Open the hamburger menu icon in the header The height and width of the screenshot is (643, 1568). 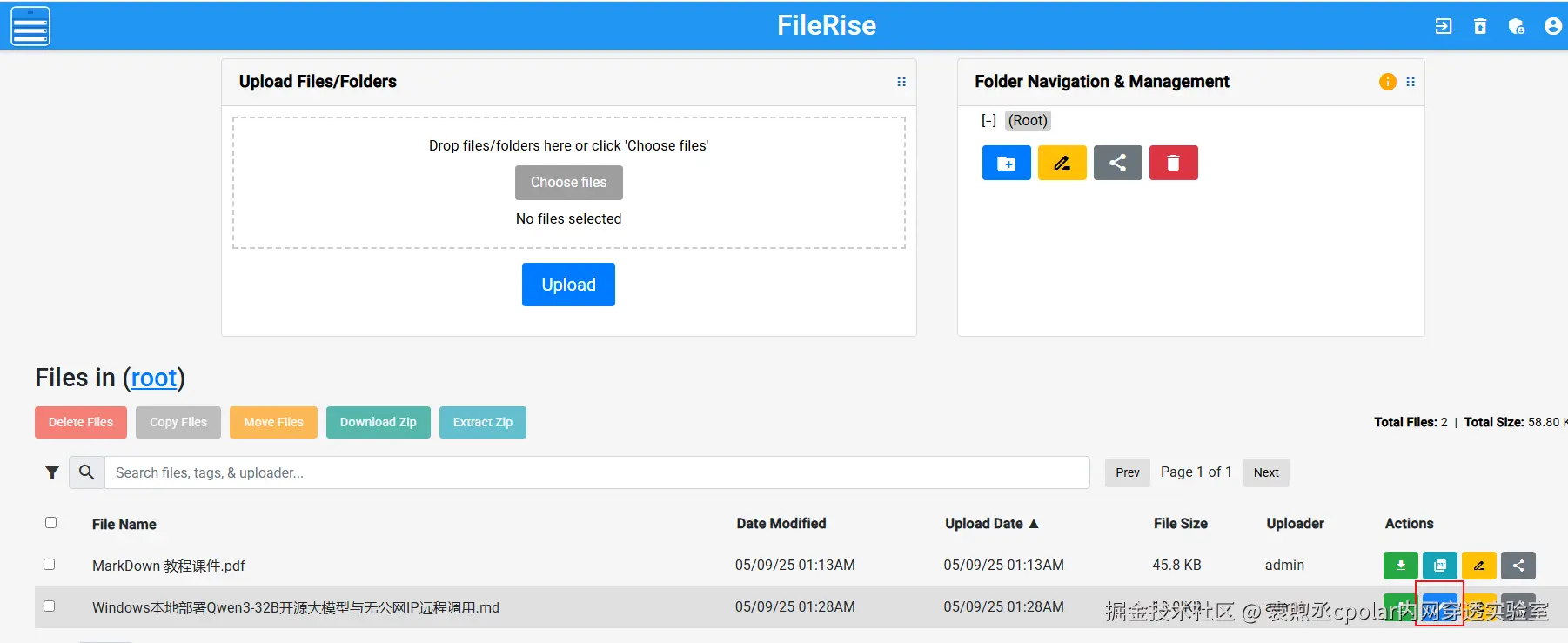pyautogui.click(x=30, y=26)
